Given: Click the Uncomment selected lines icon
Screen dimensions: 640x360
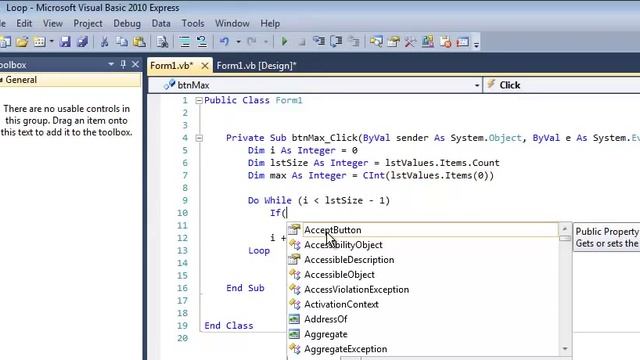Looking at the screenshot, I should (202, 42).
